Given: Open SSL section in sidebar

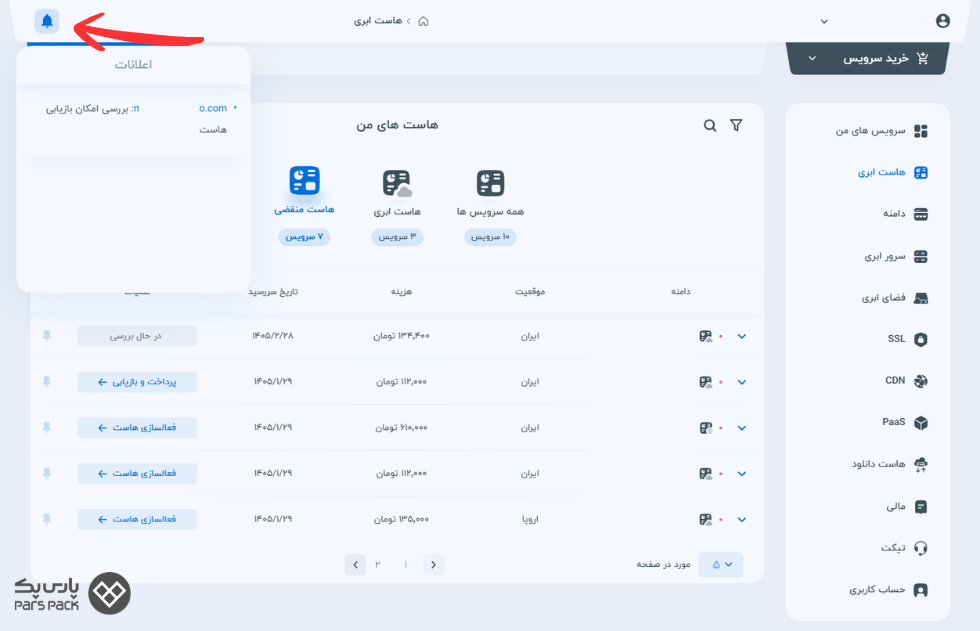Looking at the screenshot, I should click(x=908, y=339).
